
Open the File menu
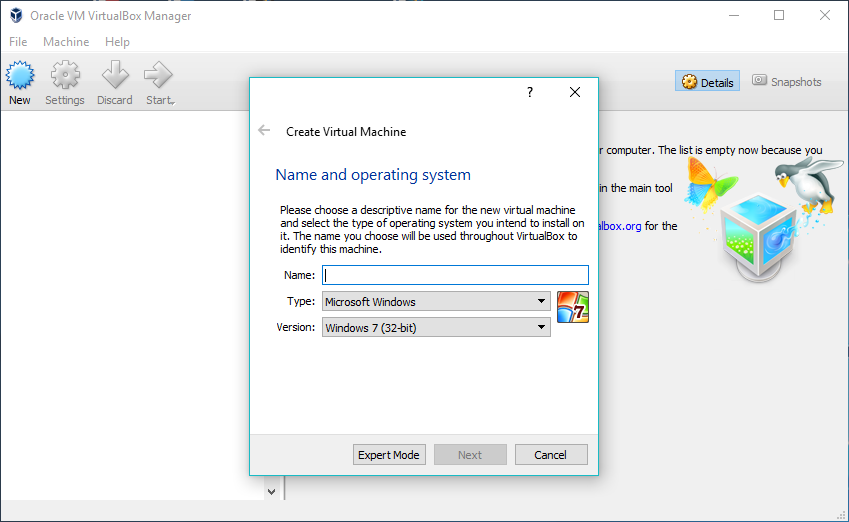[18, 42]
